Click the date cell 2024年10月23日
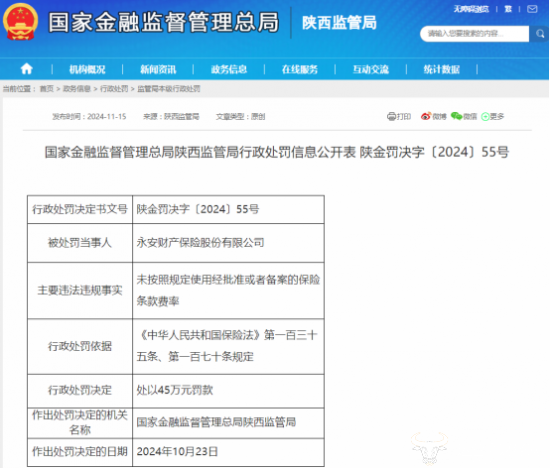The width and height of the screenshot is (550, 468). 228,452
